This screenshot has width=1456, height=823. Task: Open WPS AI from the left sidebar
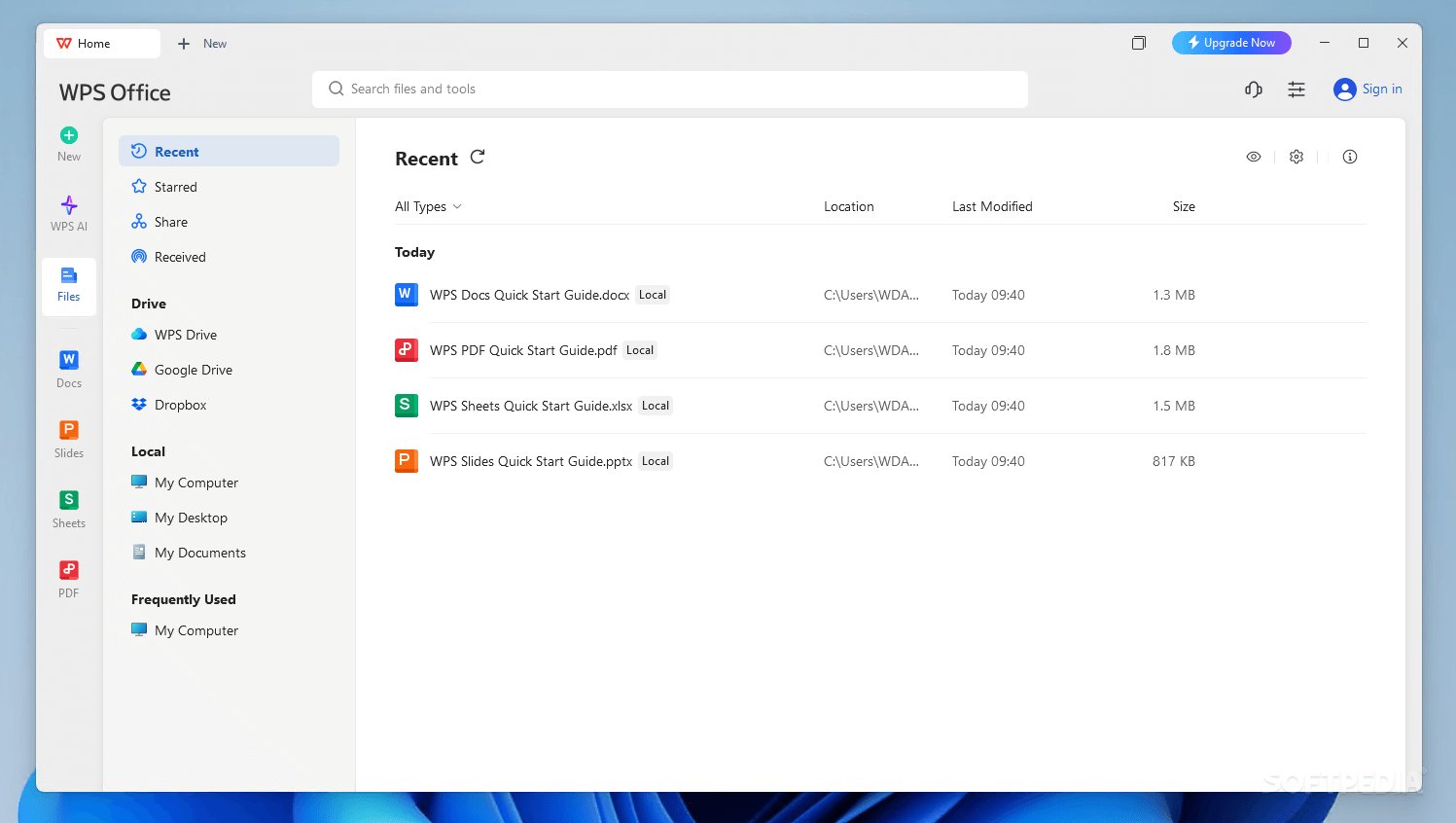(x=69, y=213)
